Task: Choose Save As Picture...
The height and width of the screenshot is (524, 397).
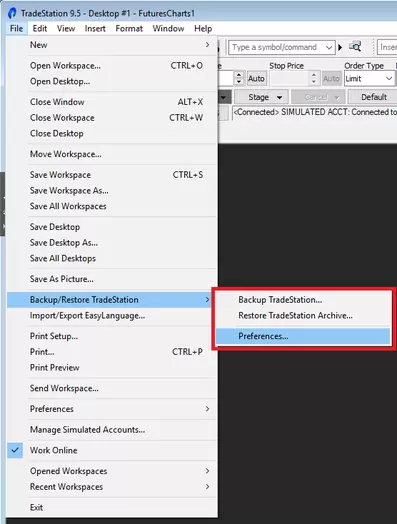Action: coord(112,279)
